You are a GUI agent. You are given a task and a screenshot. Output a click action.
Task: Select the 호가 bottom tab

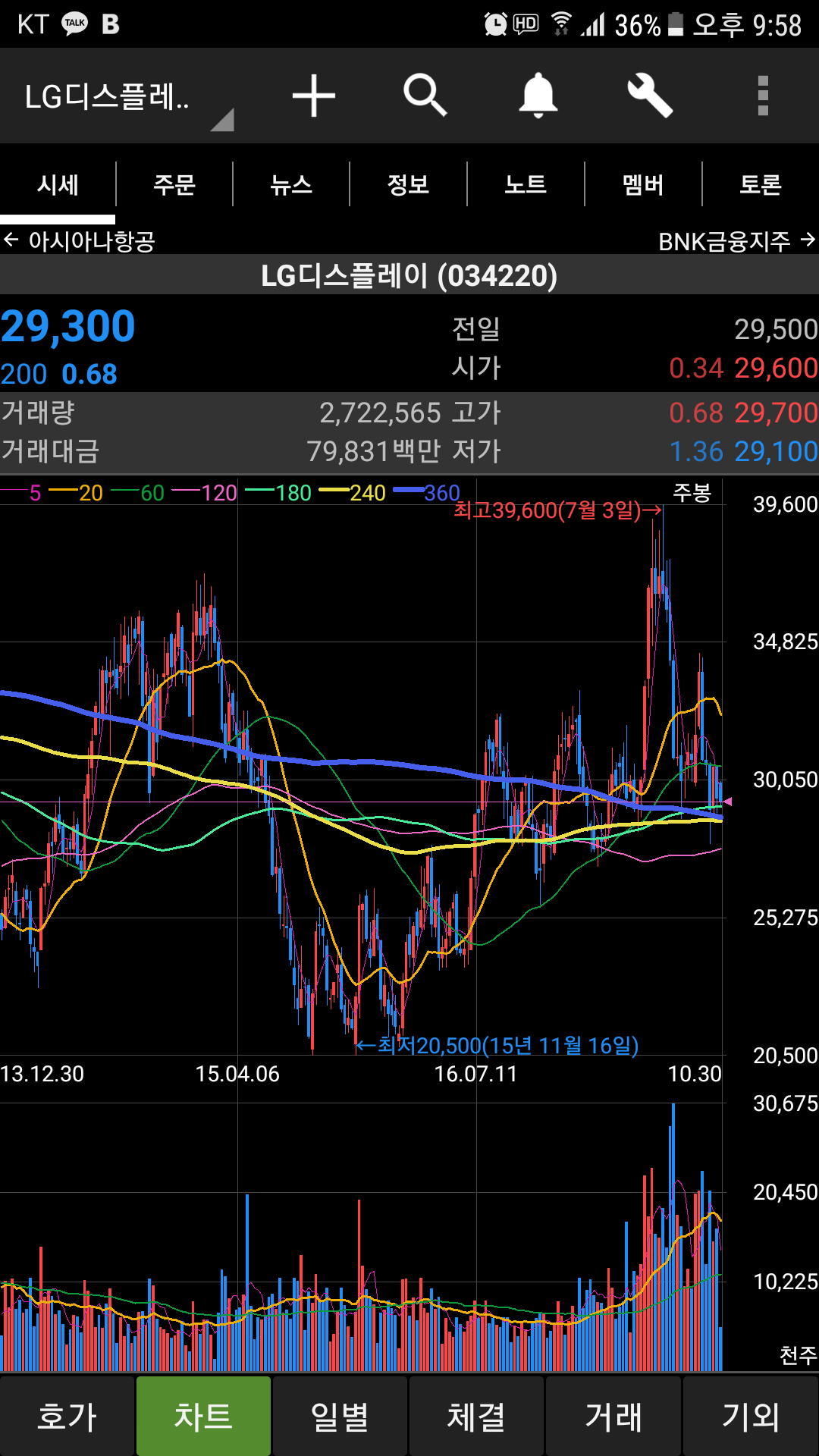tap(67, 1416)
